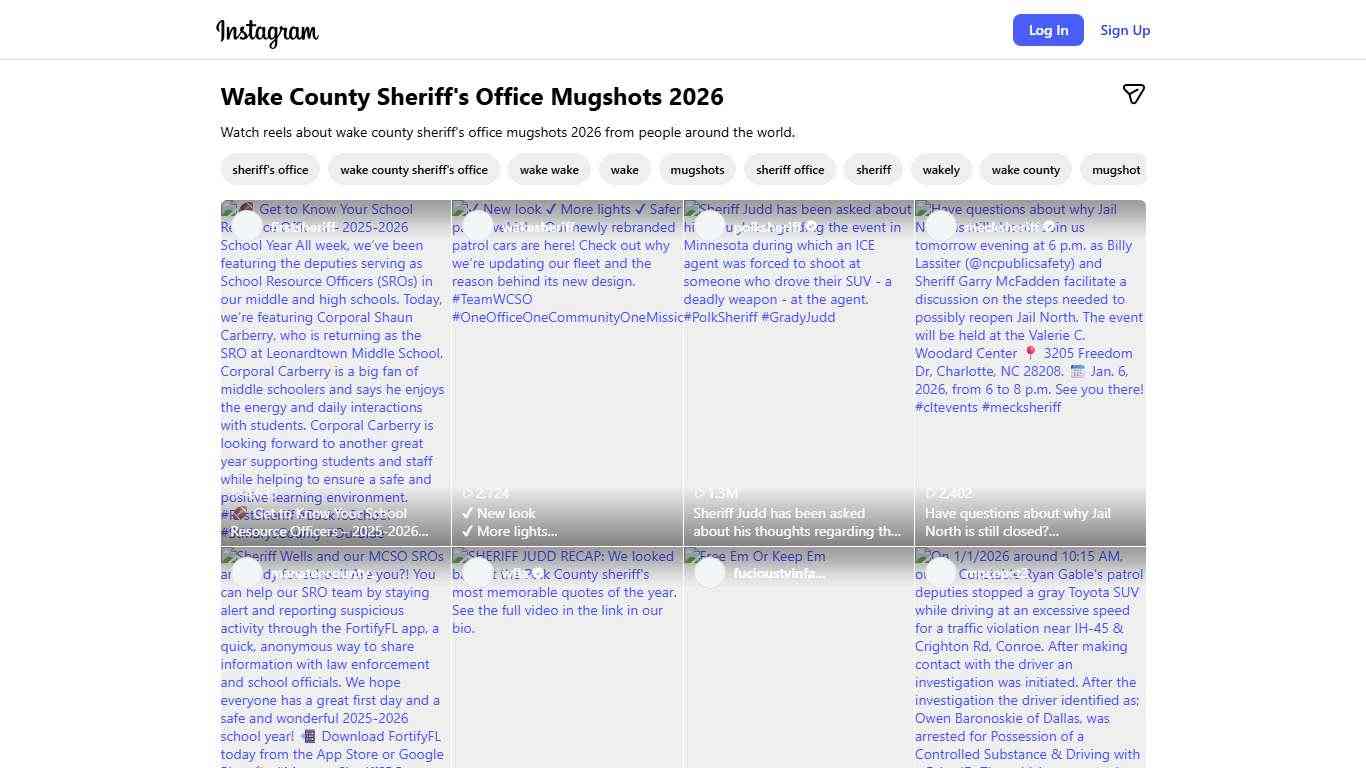Viewport: 1366px width, 768px height.
Task: Click the Instagram logo
Action: point(266,32)
